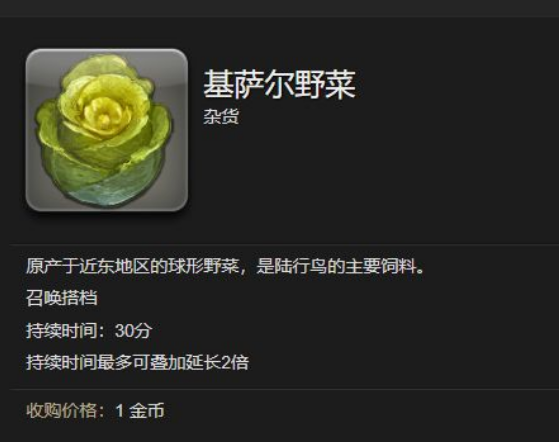Click the dark top bar of the panel
559x442 pixels.
280,8
